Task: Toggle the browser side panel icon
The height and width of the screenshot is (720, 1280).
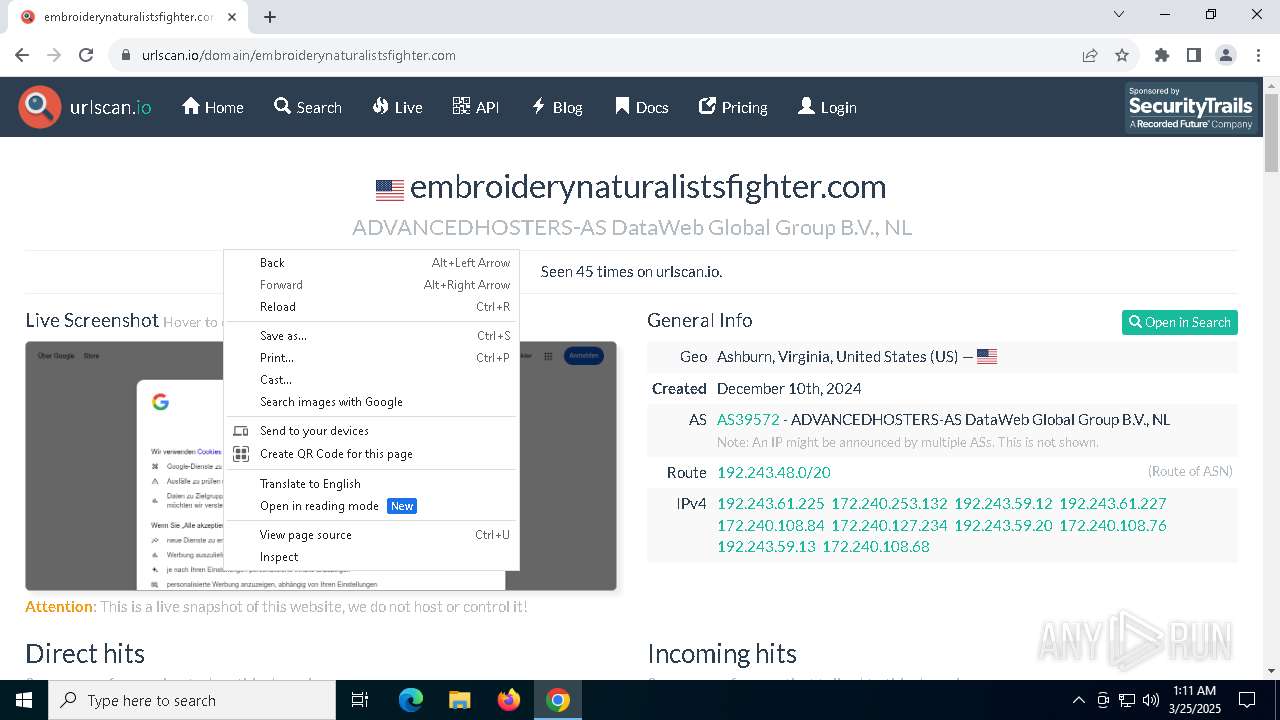Action: [x=1194, y=55]
